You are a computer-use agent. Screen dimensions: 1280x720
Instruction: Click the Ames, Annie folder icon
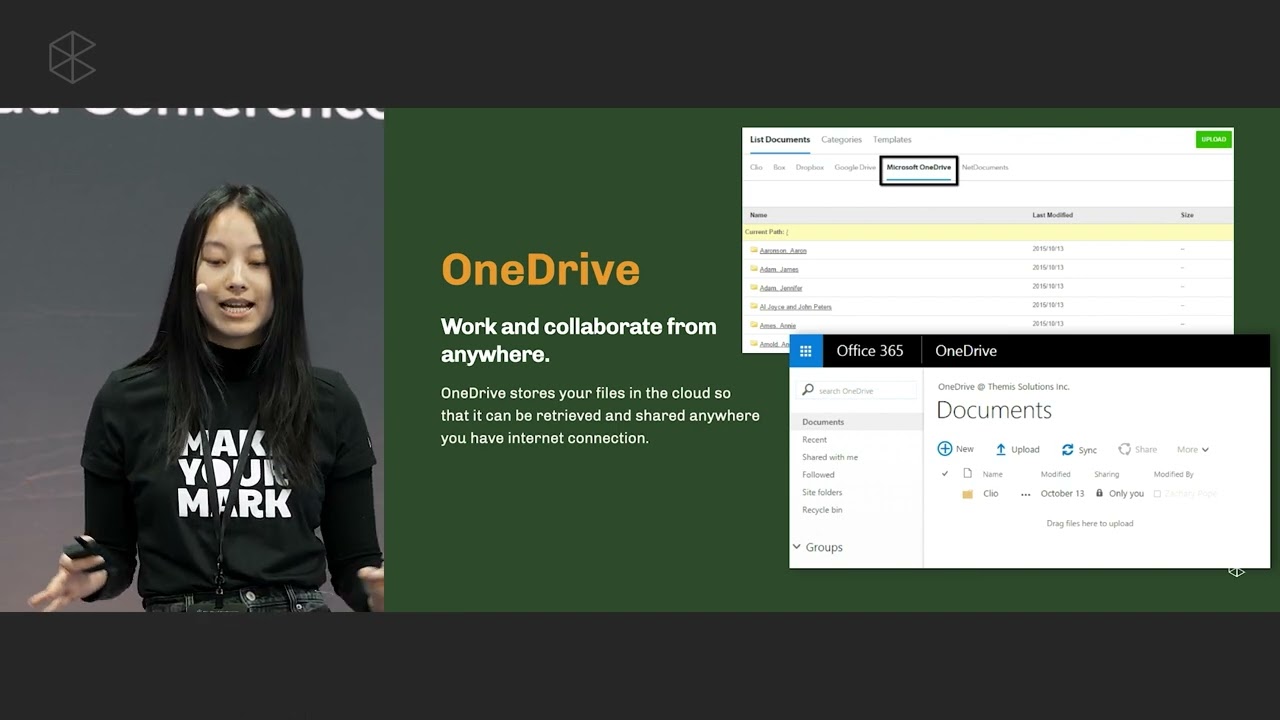pos(754,325)
